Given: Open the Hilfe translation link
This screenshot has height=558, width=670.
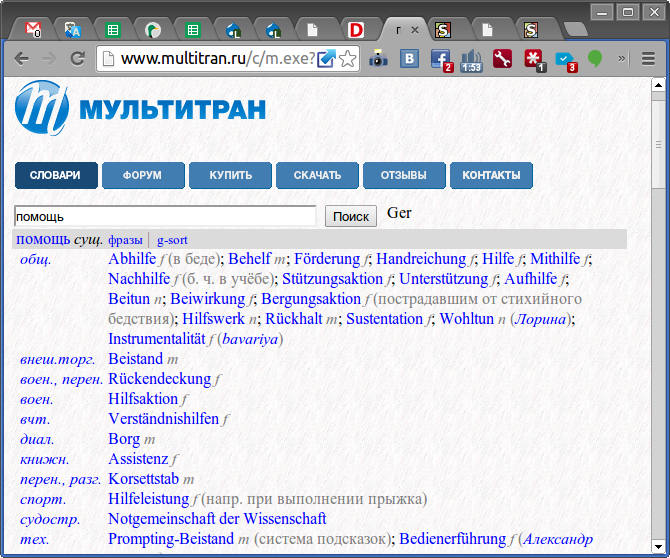Looking at the screenshot, I should (x=498, y=258).
